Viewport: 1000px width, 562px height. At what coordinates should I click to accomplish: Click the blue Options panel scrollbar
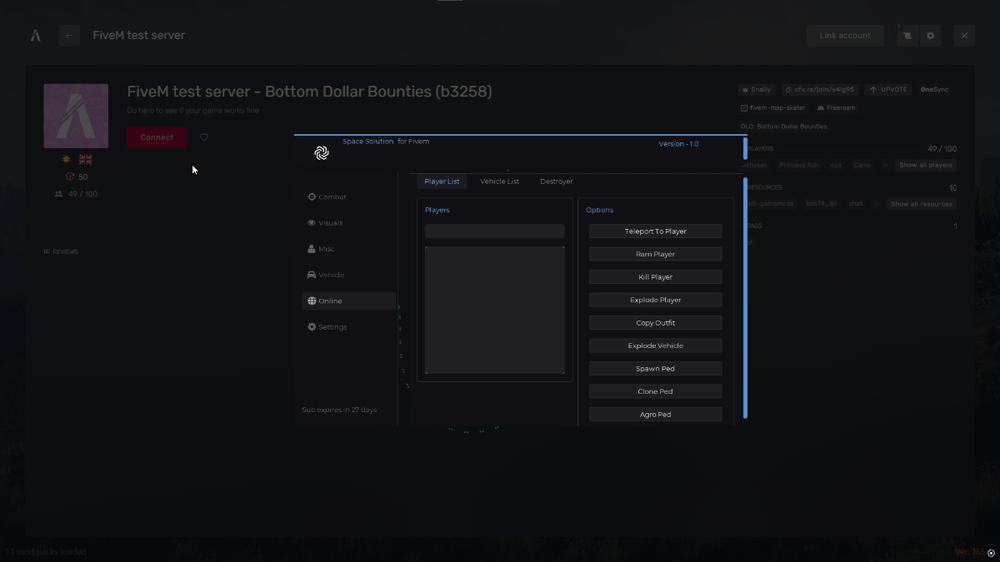[745, 280]
